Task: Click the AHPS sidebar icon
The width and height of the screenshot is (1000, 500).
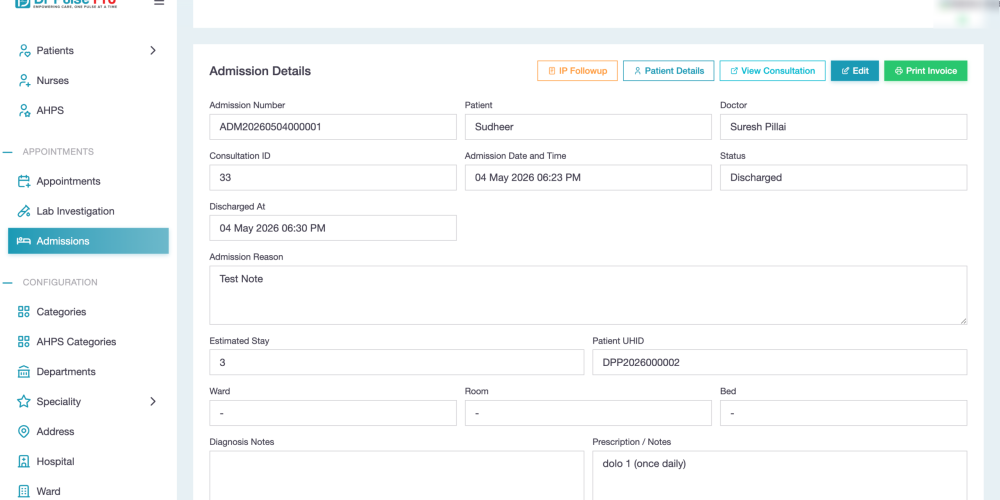Action: pos(24,110)
